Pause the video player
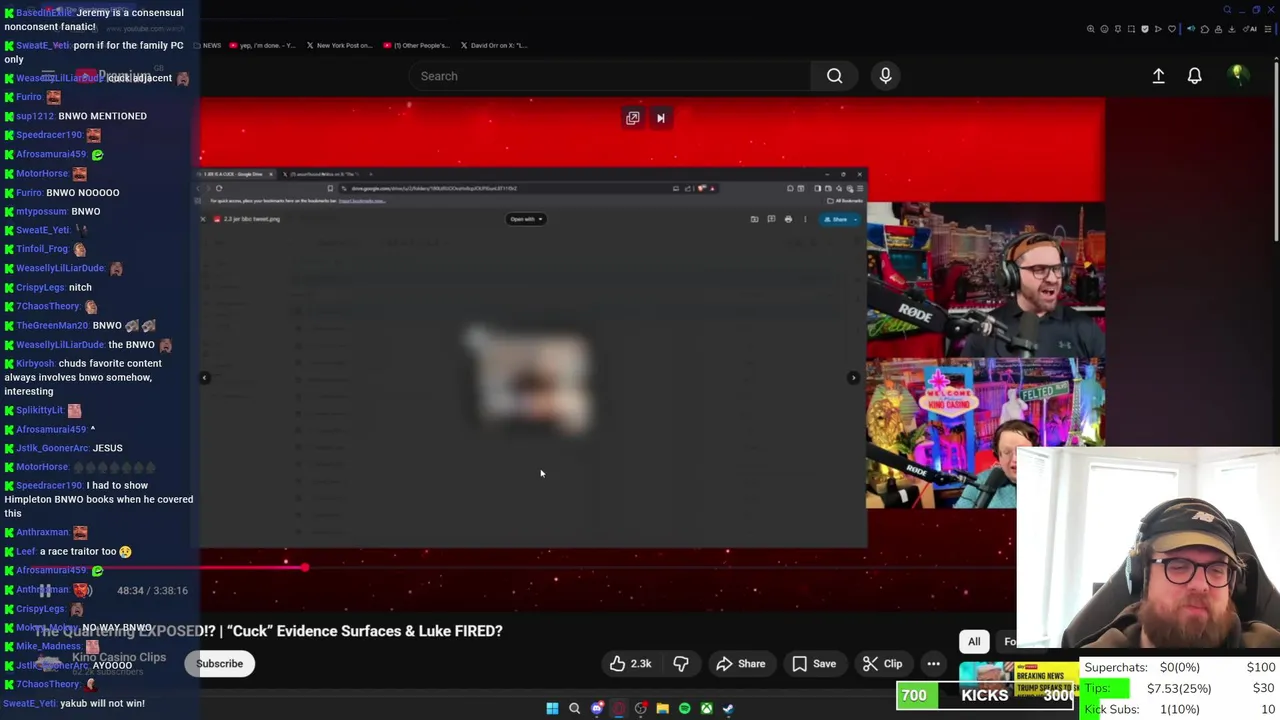The width and height of the screenshot is (1280, 720). [44, 590]
